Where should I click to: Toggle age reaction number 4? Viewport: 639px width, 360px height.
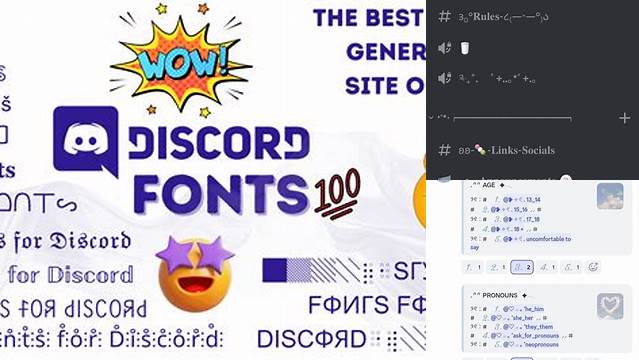point(546,267)
